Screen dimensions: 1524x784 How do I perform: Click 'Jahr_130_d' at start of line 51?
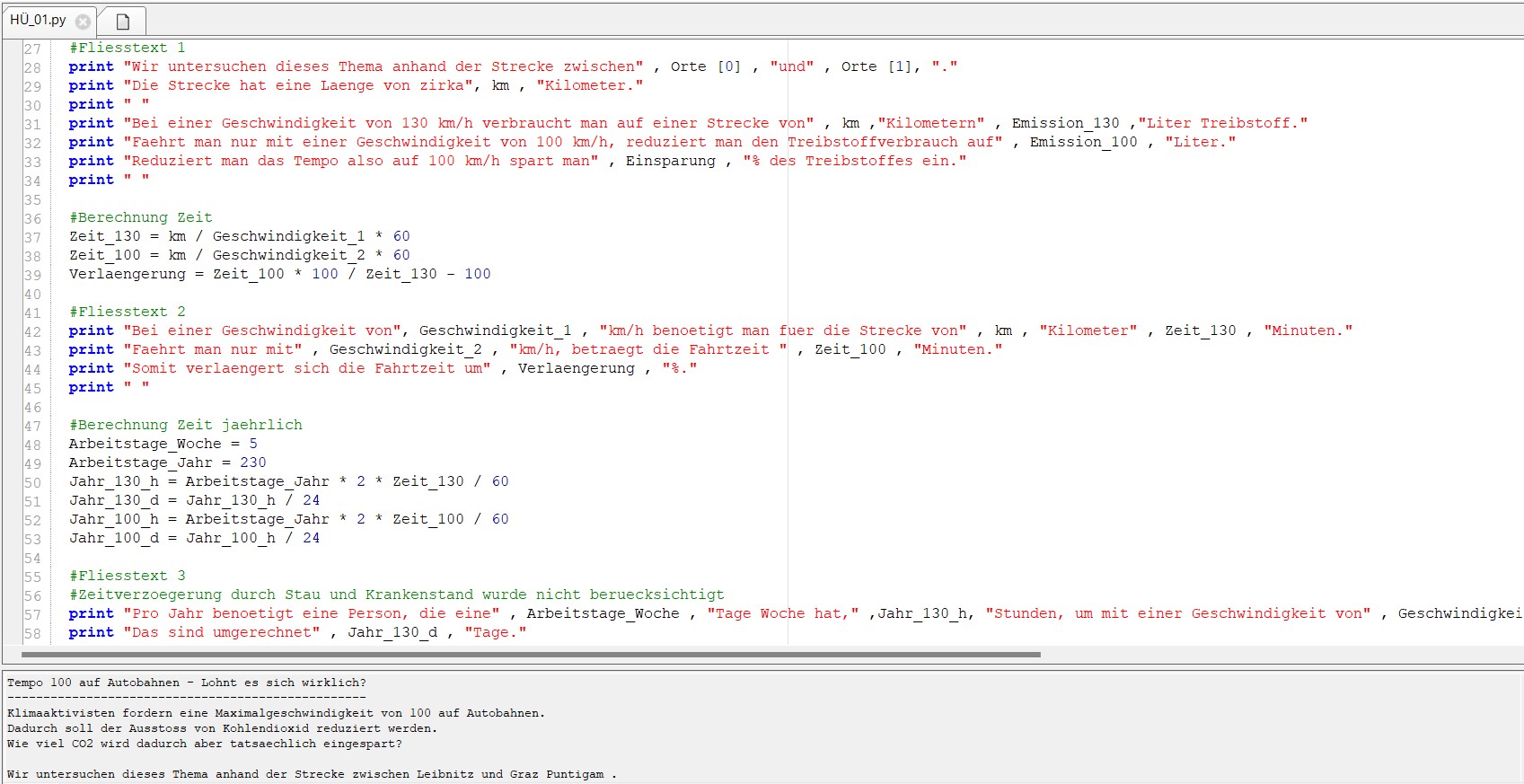[x=114, y=500]
